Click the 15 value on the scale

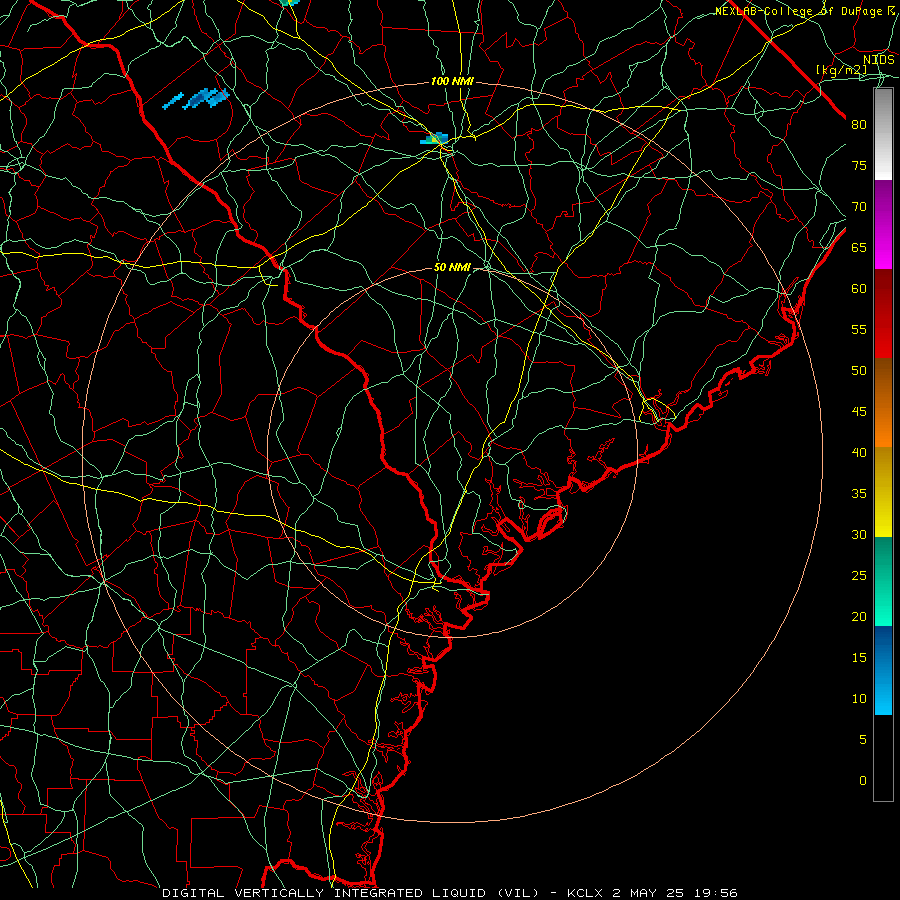tap(859, 658)
